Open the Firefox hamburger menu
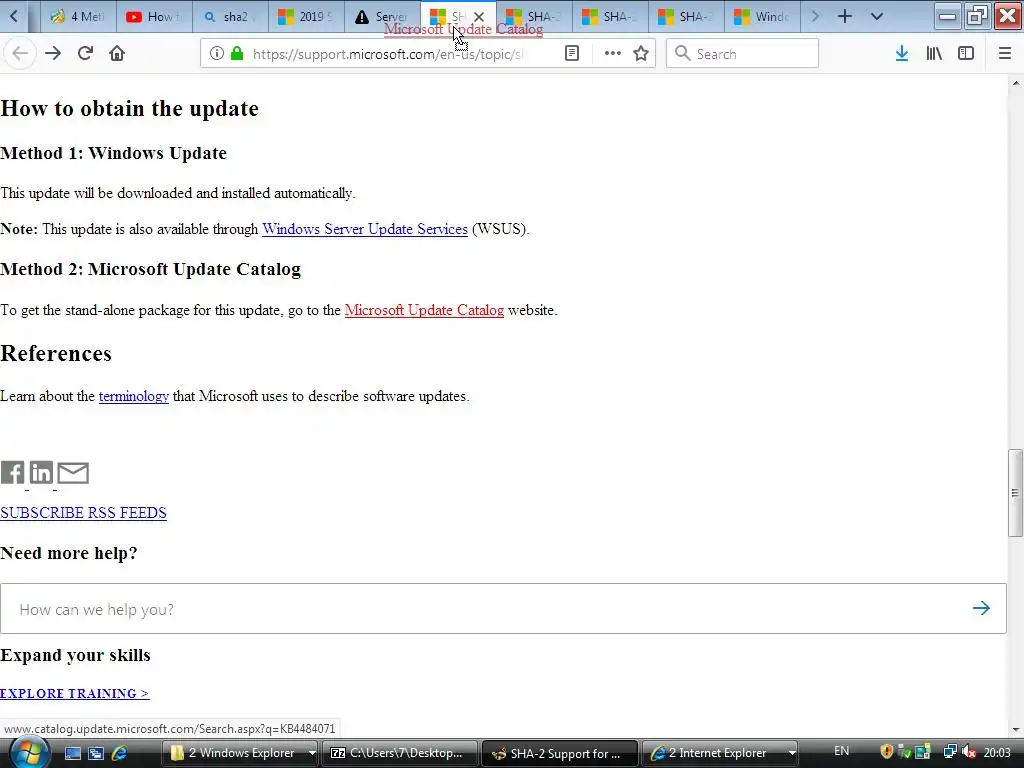This screenshot has height=768, width=1024. coord(1004,54)
